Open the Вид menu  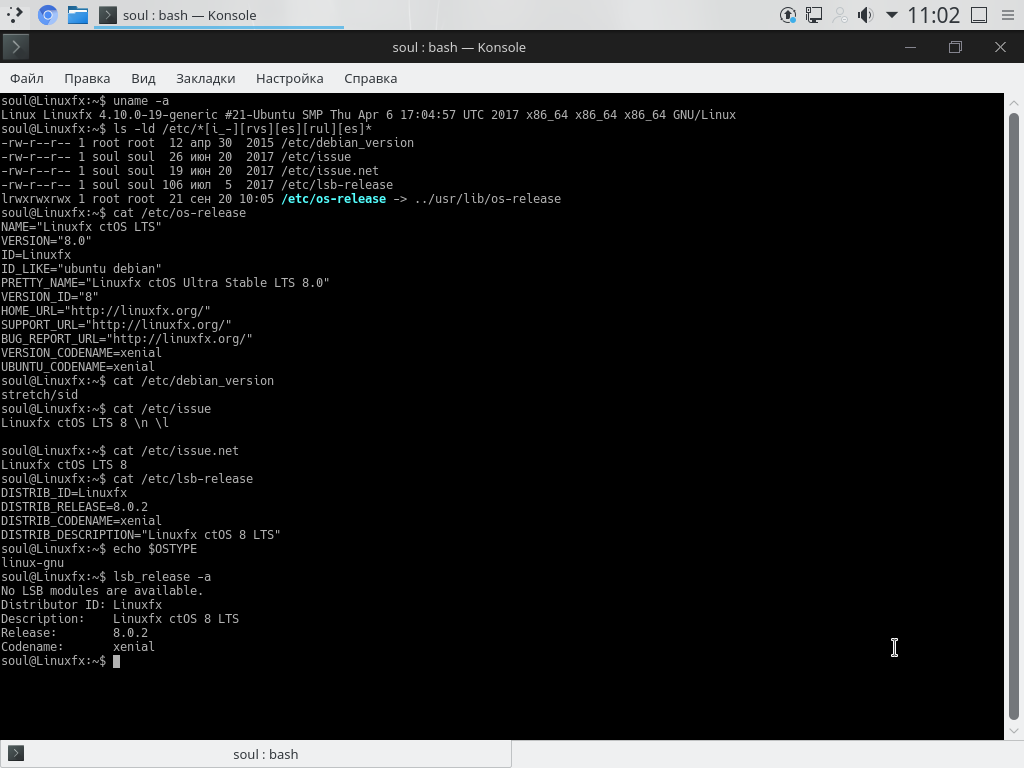(x=143, y=78)
